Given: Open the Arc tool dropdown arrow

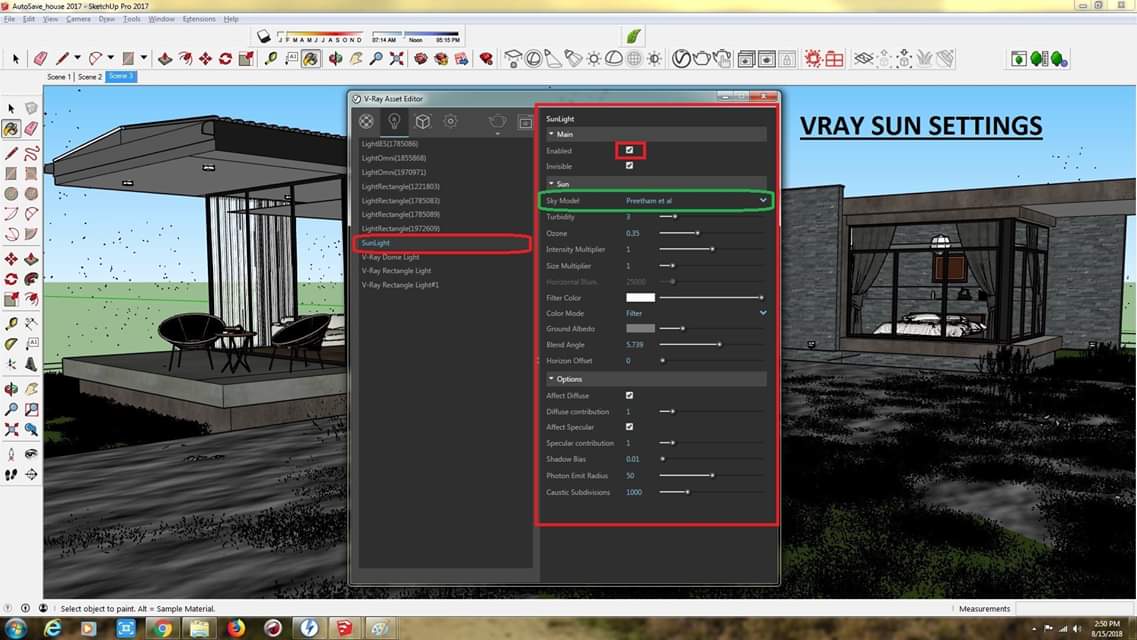Looking at the screenshot, I should [x=110, y=58].
